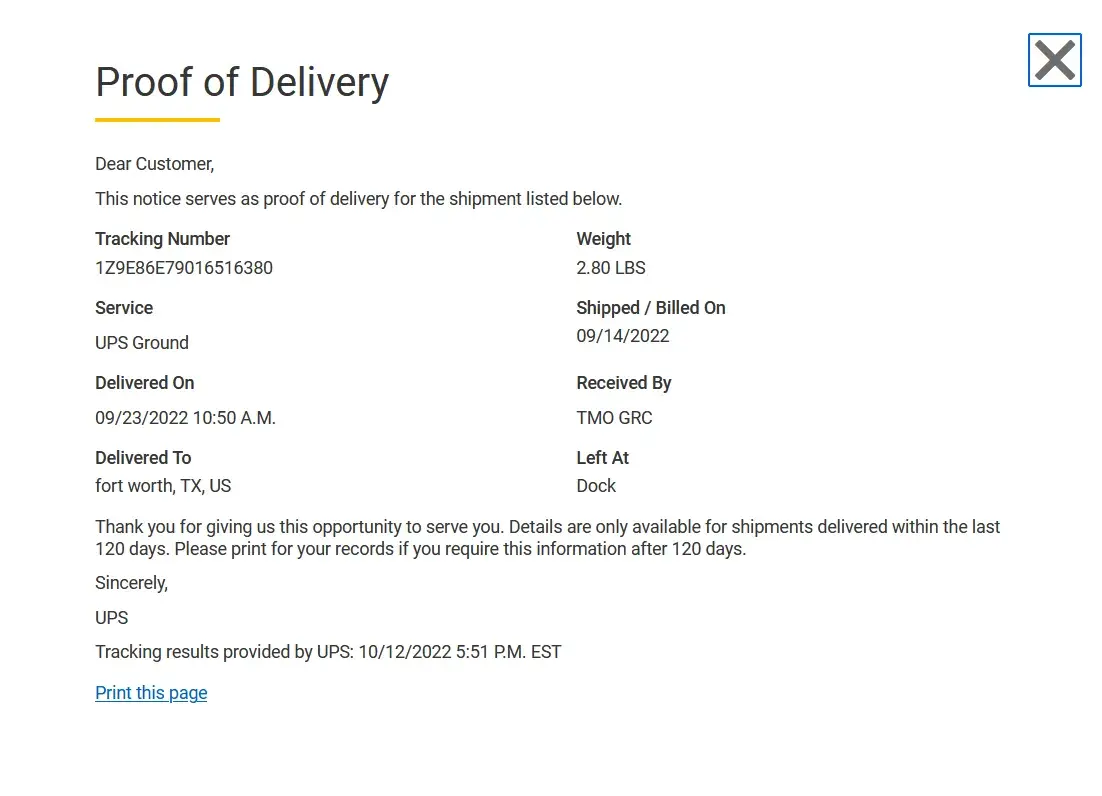This screenshot has width=1102, height=796.
Task: Click the Print this page link
Action: click(151, 693)
